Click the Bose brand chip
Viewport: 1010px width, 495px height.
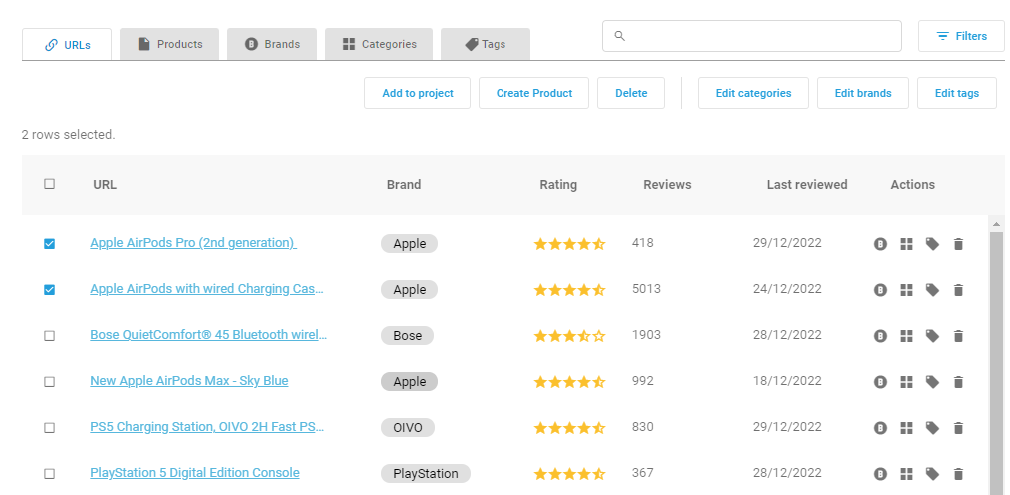pyautogui.click(x=408, y=336)
